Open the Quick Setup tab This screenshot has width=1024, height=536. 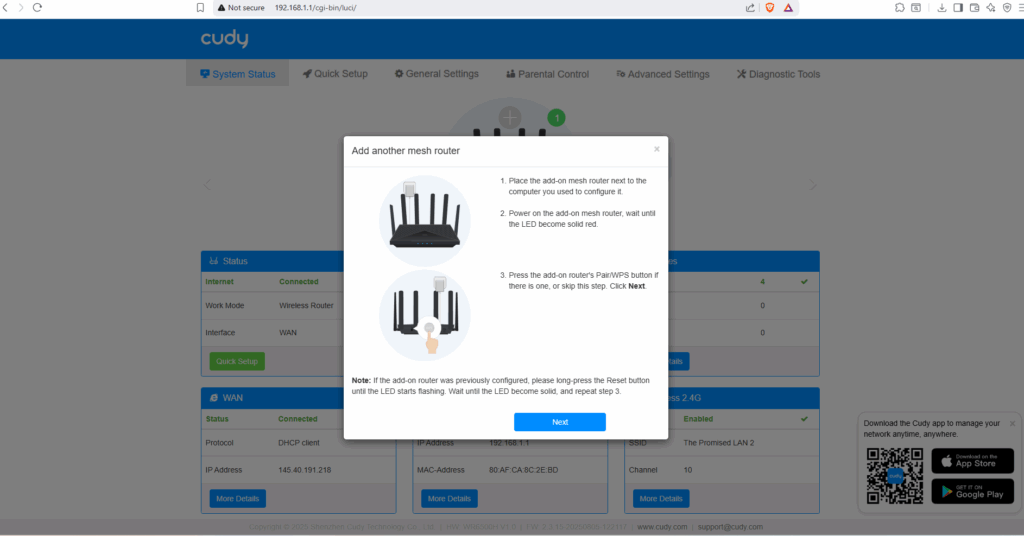click(x=335, y=74)
